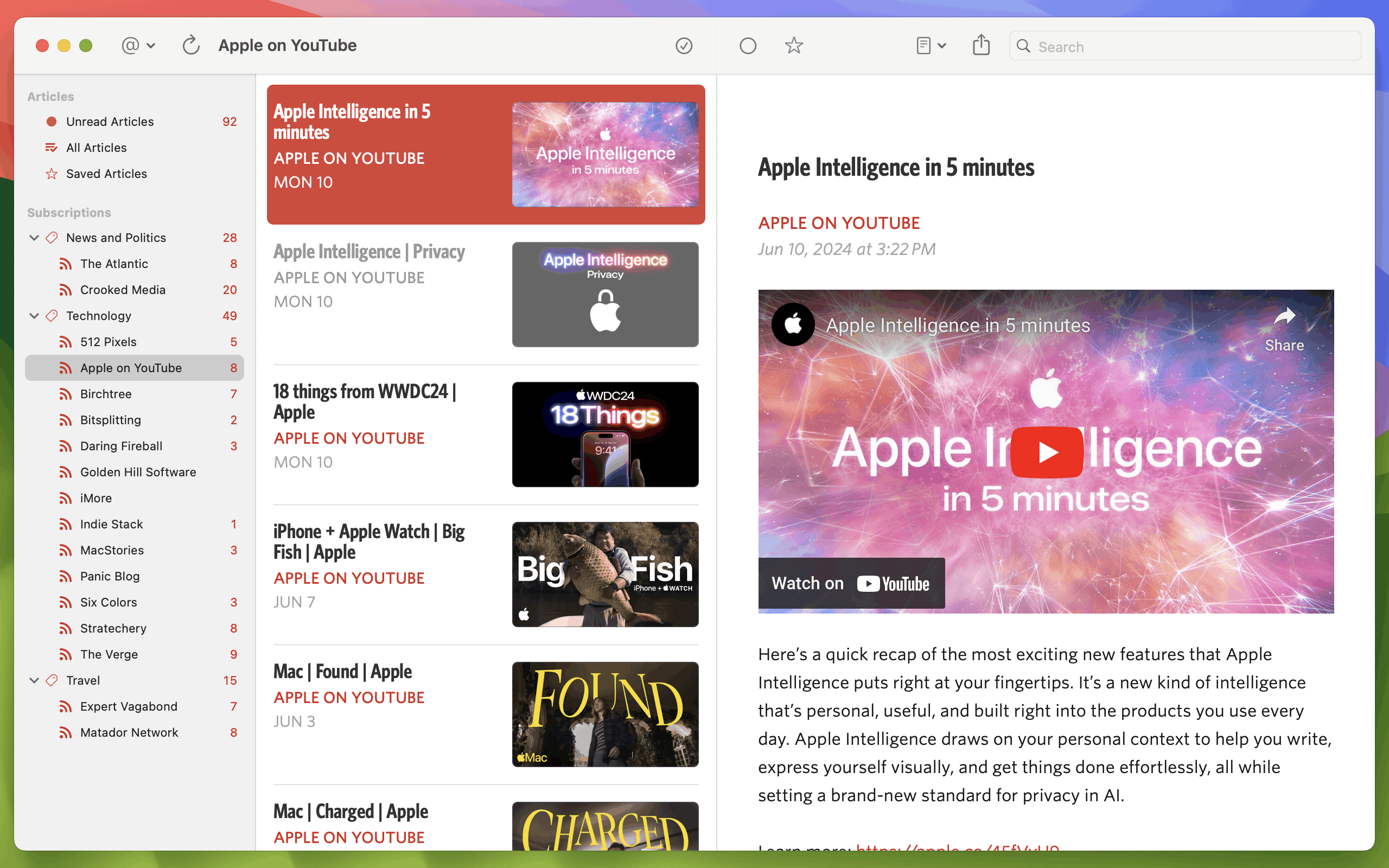Click Watch on YouTube button
Screen dimensions: 1389x868
point(851,583)
